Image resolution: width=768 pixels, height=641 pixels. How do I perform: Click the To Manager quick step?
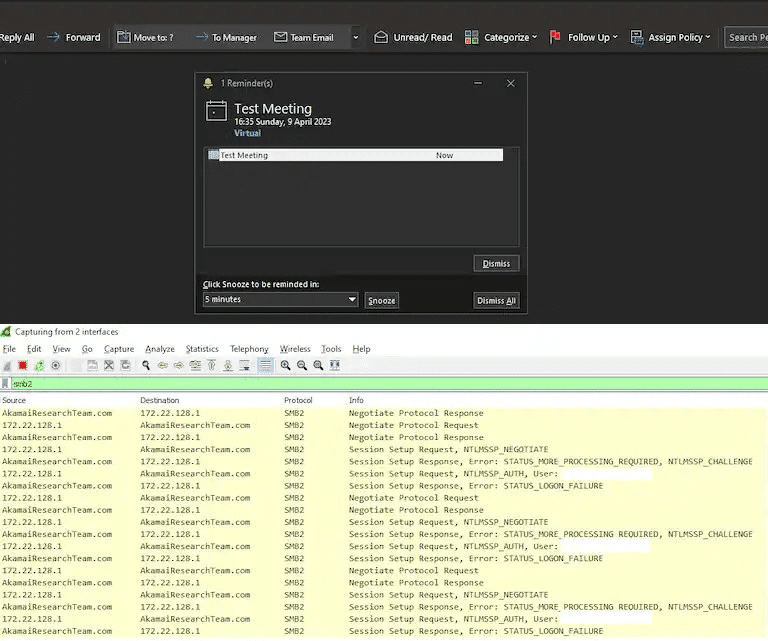(x=226, y=37)
